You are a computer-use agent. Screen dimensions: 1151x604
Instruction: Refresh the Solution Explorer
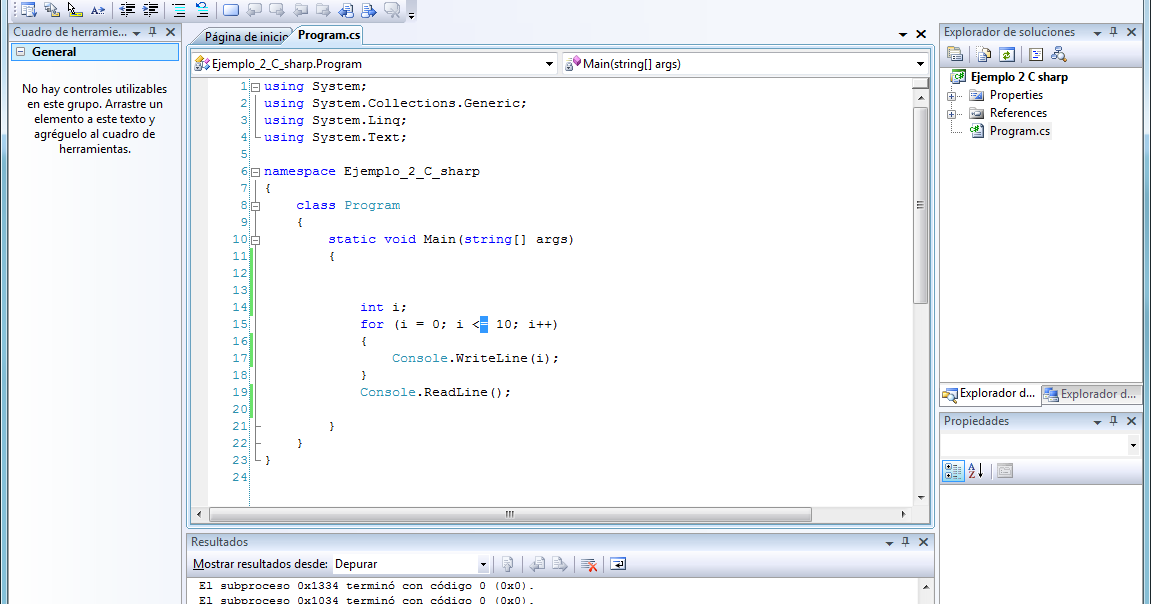[x=1008, y=54]
